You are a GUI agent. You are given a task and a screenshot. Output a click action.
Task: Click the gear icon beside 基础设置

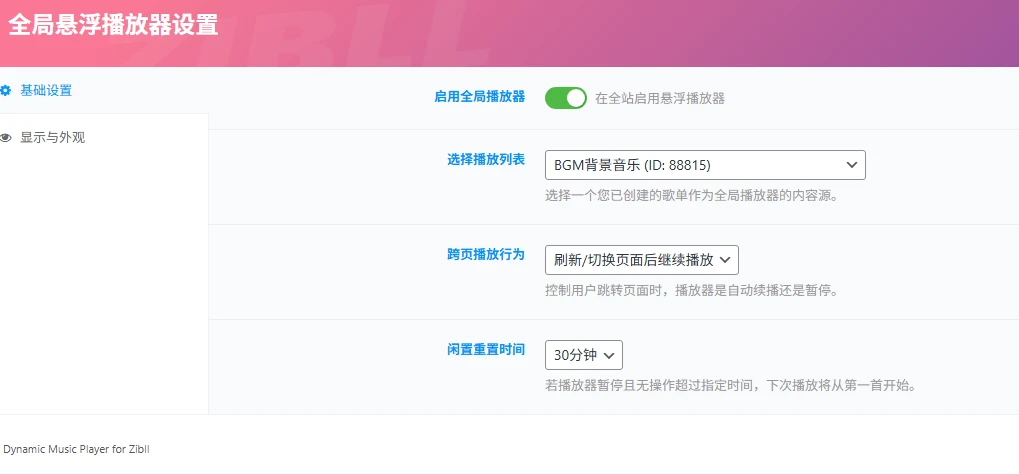(x=6, y=90)
